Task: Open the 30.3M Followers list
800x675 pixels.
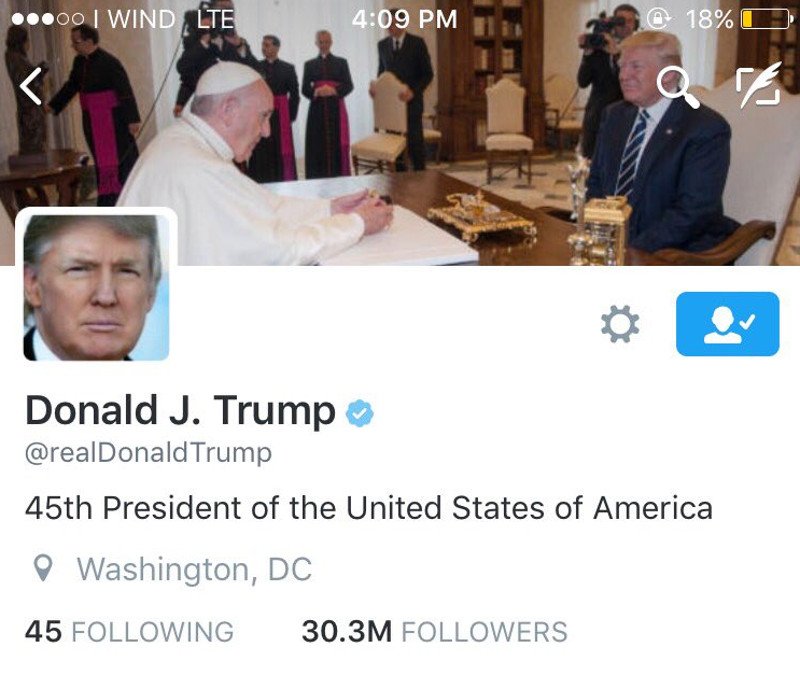Action: 434,631
